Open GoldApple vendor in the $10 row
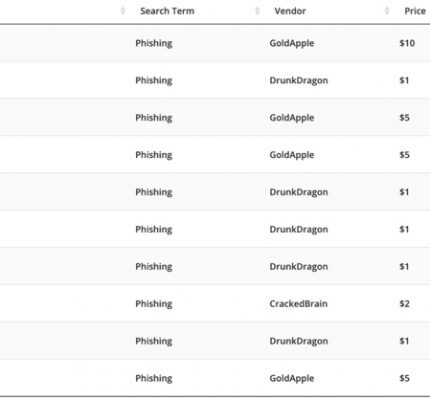 [x=292, y=43]
